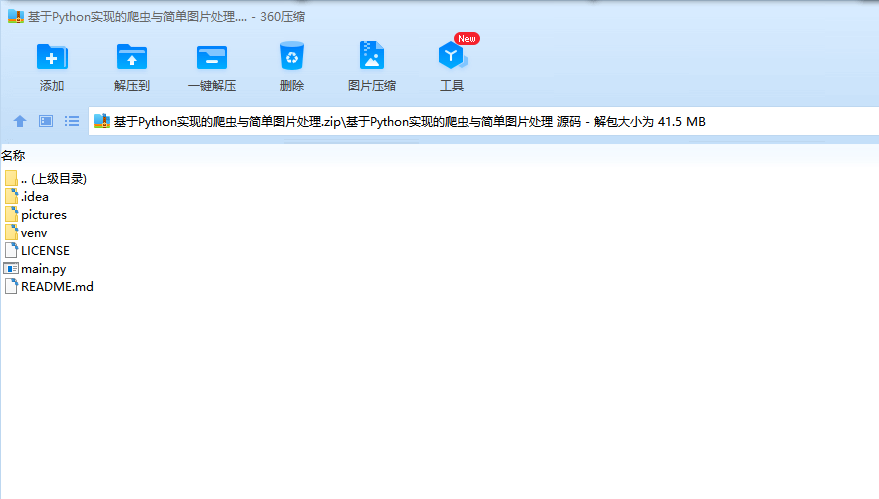
Task: Click the parent directory folder icon
Action: (11, 178)
